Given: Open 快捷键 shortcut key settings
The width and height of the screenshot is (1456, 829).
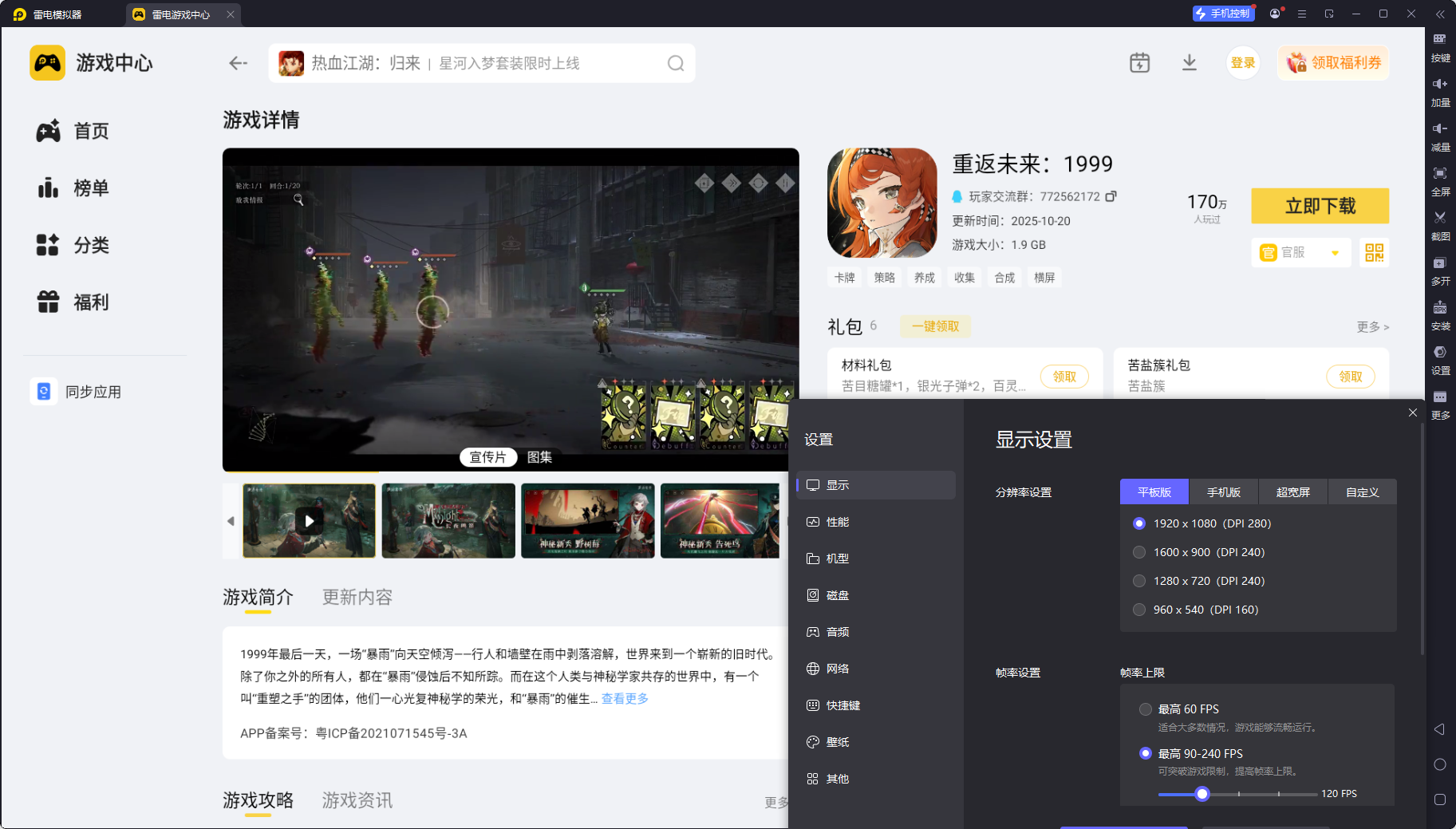Looking at the screenshot, I should (x=843, y=705).
